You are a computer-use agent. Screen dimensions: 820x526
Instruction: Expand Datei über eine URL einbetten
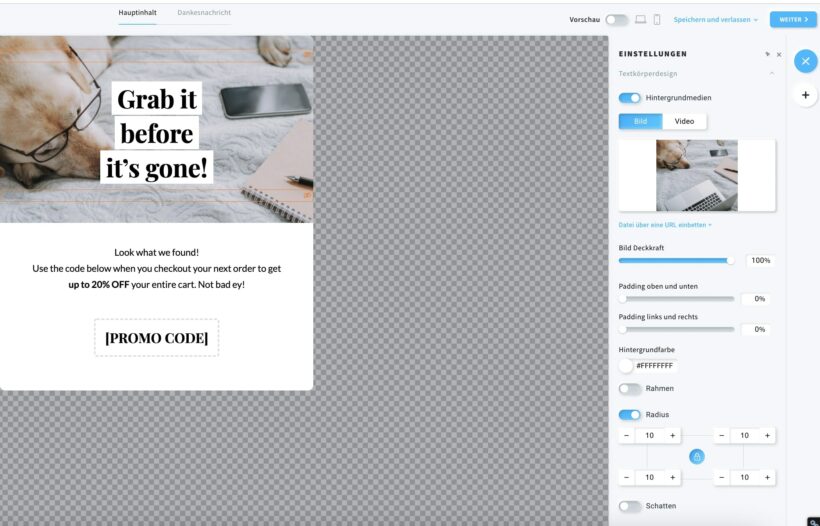[x=665, y=225]
